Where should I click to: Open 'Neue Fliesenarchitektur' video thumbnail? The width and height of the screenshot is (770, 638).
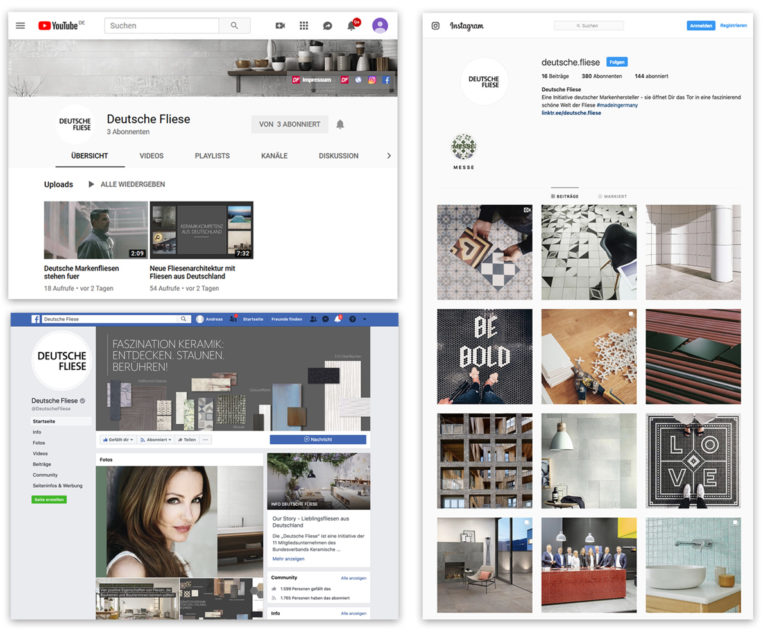201,230
